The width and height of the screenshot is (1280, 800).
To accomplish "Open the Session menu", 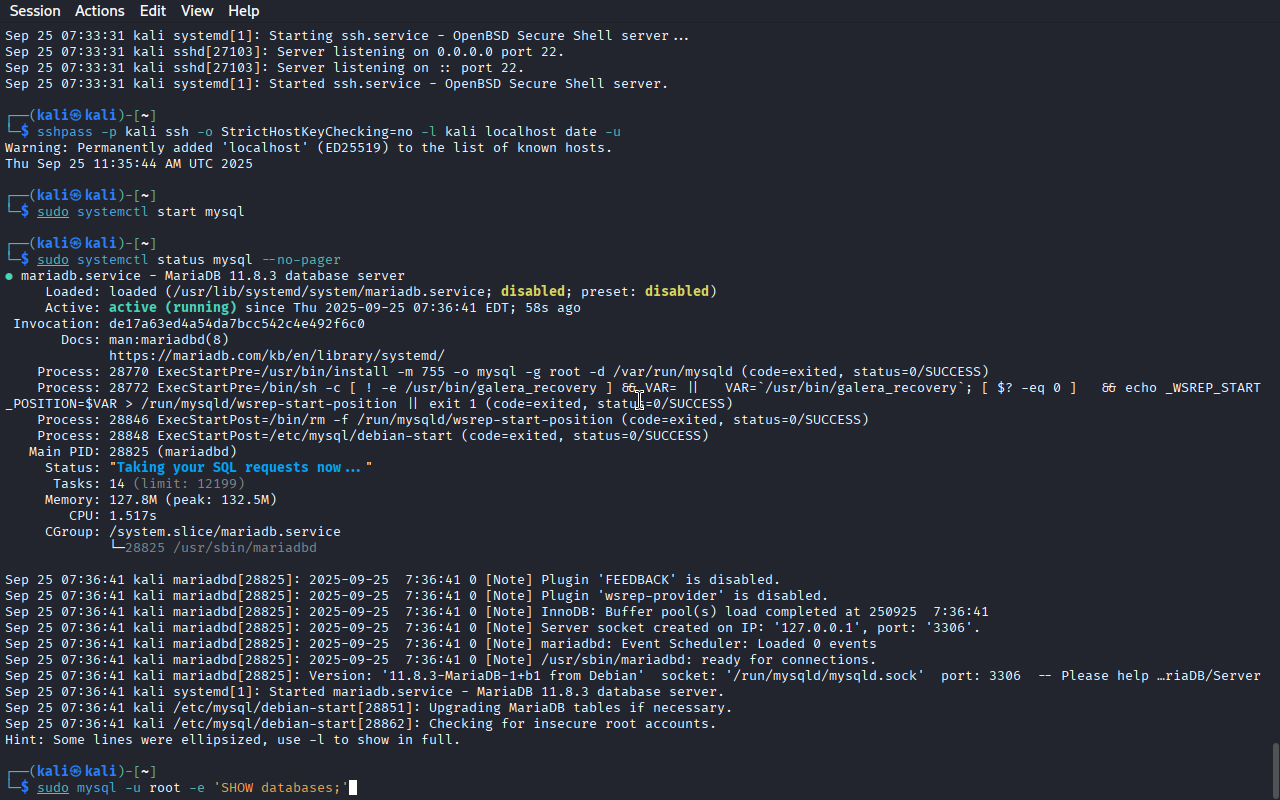I will click(35, 11).
